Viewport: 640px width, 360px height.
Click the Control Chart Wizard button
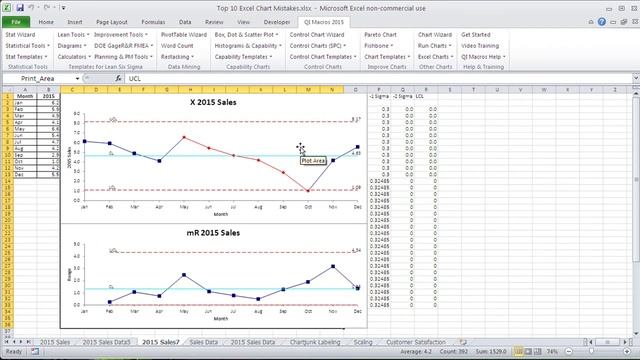(317, 35)
